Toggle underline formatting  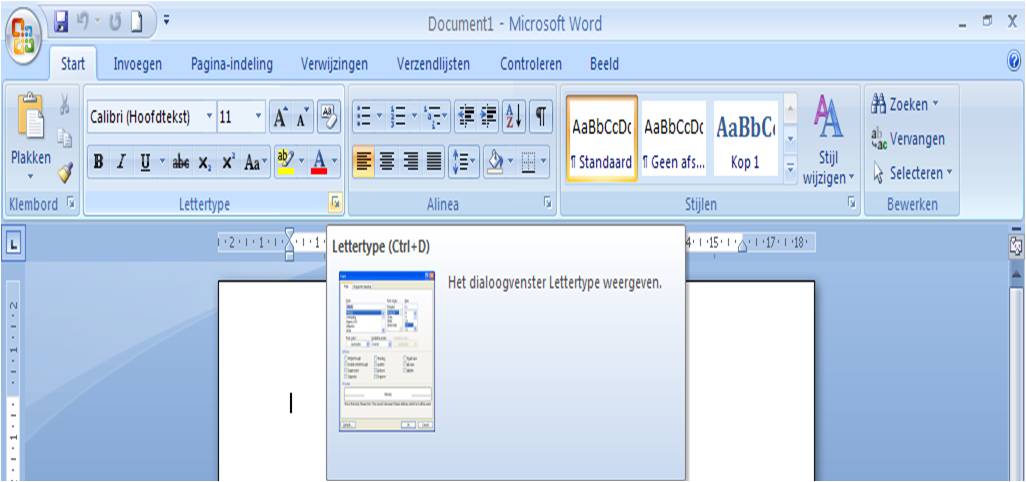click(x=145, y=162)
